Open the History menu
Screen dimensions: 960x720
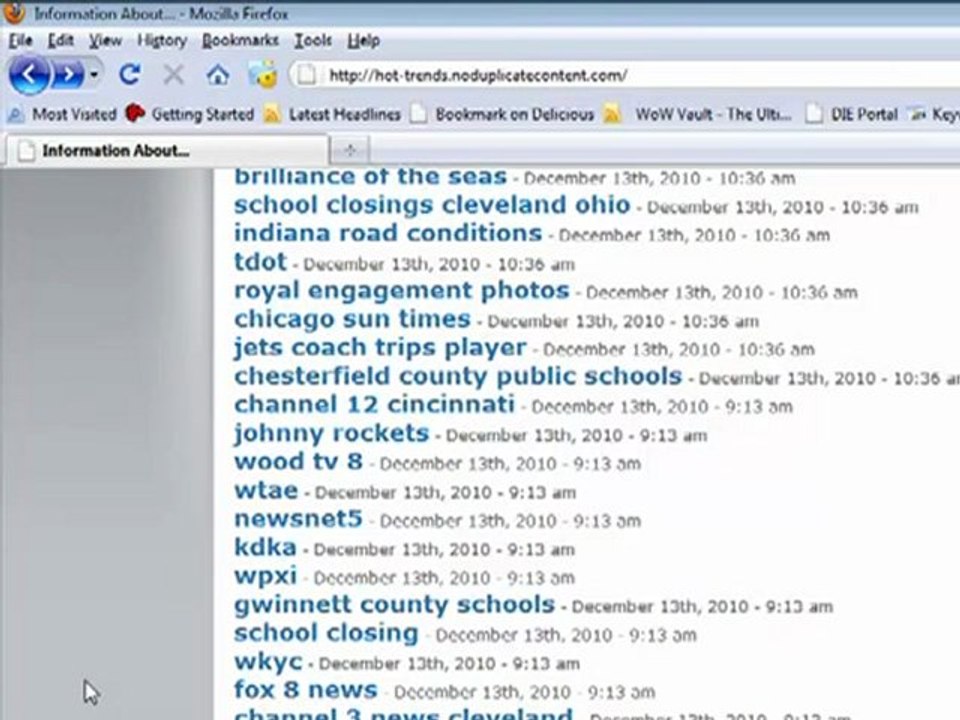(x=162, y=40)
